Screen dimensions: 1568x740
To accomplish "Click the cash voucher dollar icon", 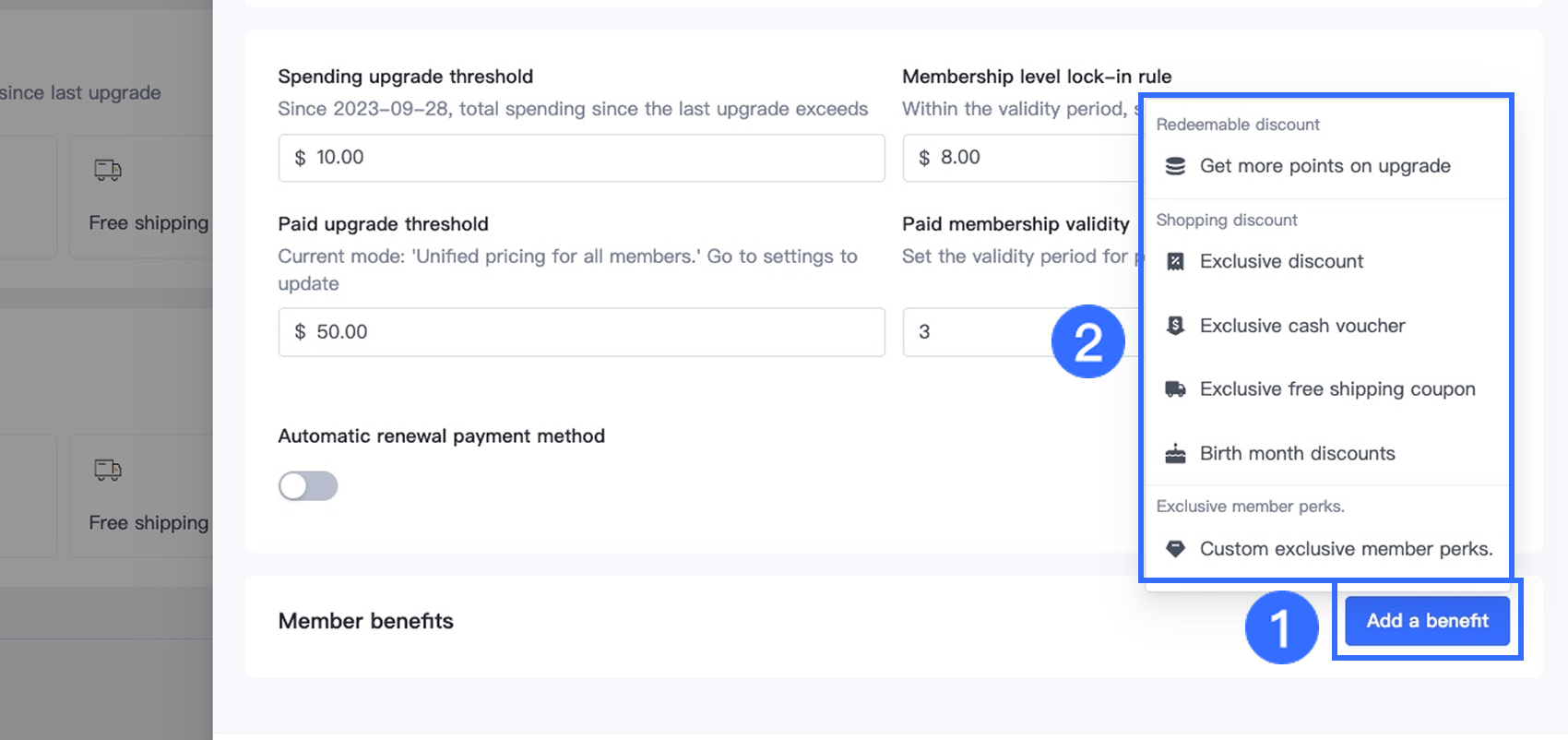I will 1175,326.
